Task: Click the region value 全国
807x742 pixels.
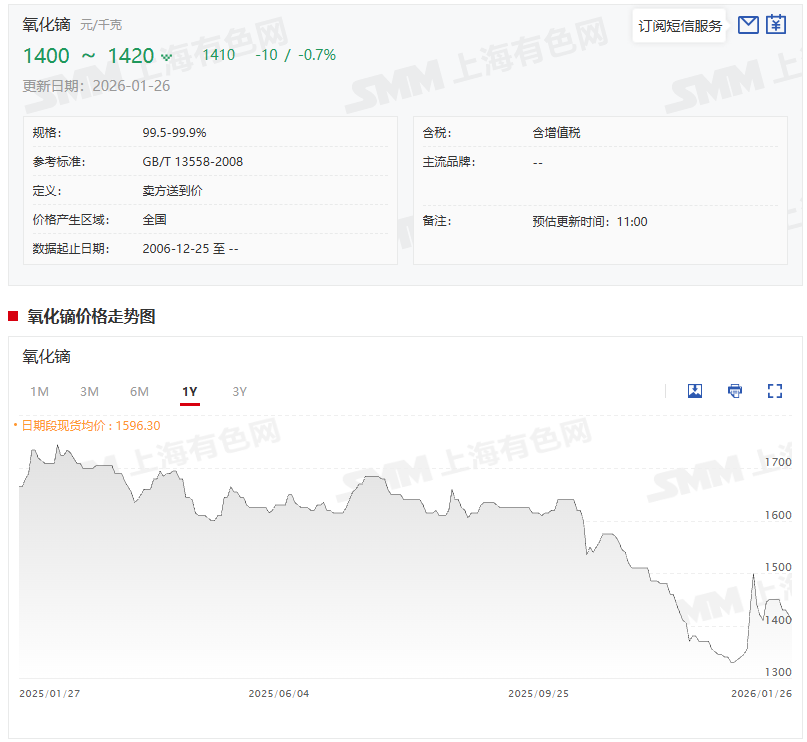Action: (x=154, y=220)
